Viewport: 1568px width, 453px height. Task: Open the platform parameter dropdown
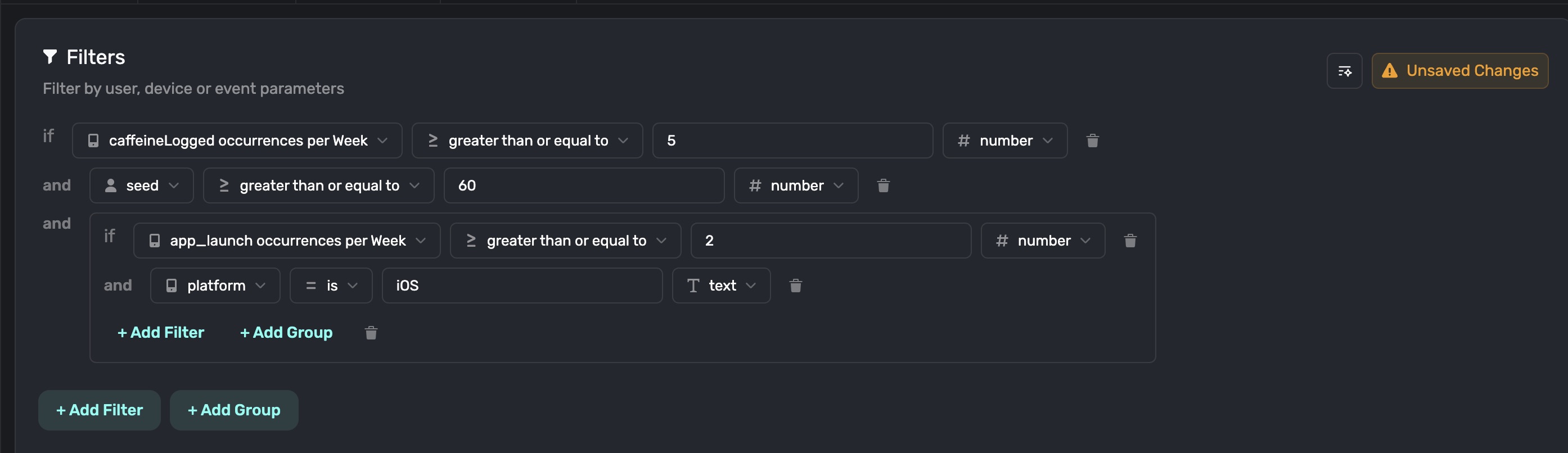pos(215,286)
